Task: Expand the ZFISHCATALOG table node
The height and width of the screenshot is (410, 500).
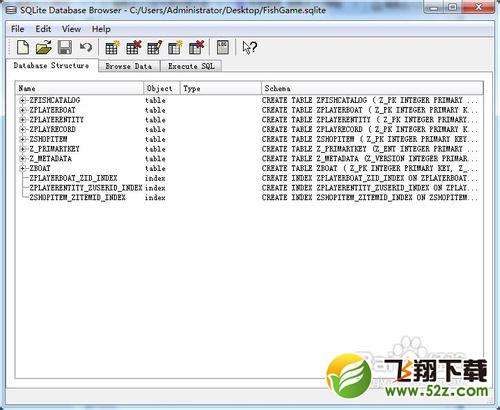Action: 22,100
